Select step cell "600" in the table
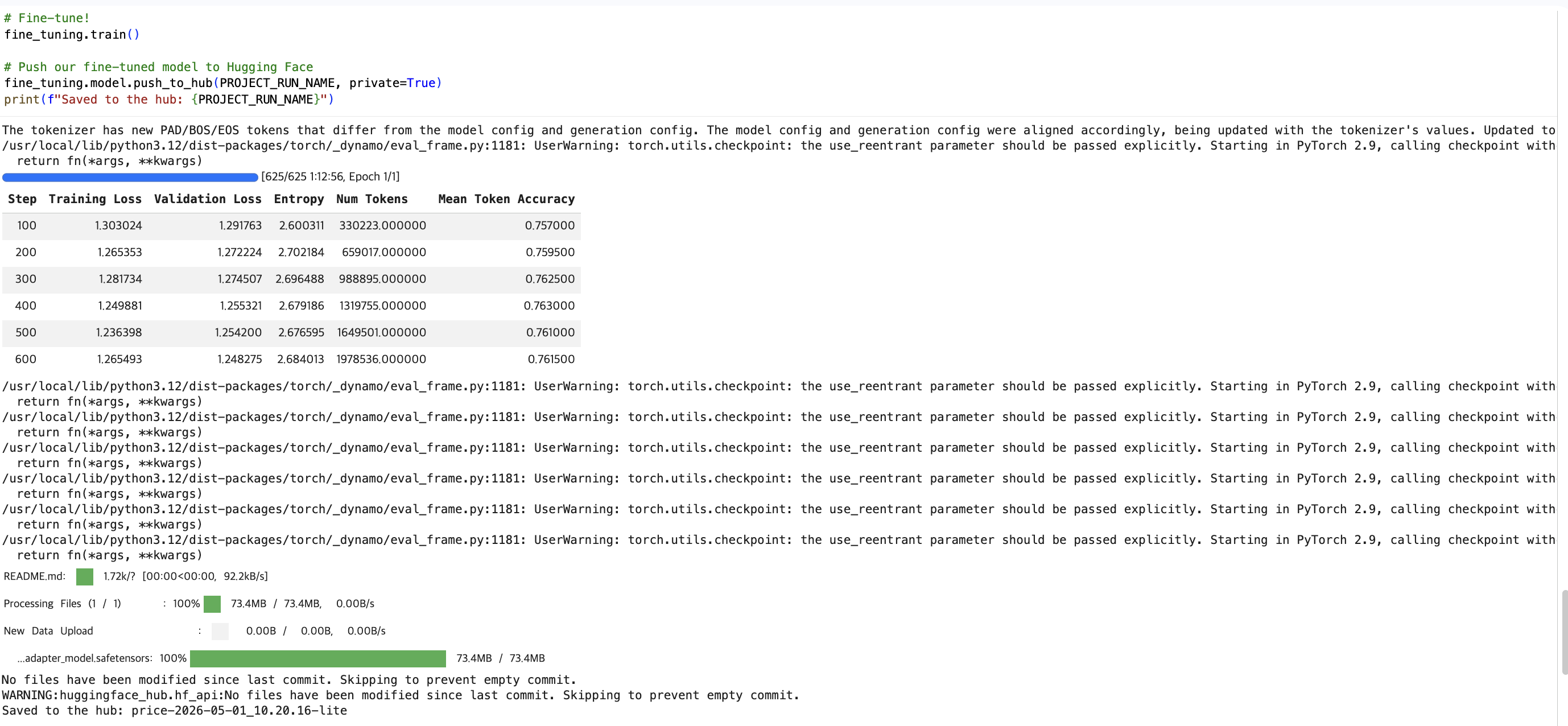This screenshot has height=726, width=1568. (x=26, y=359)
